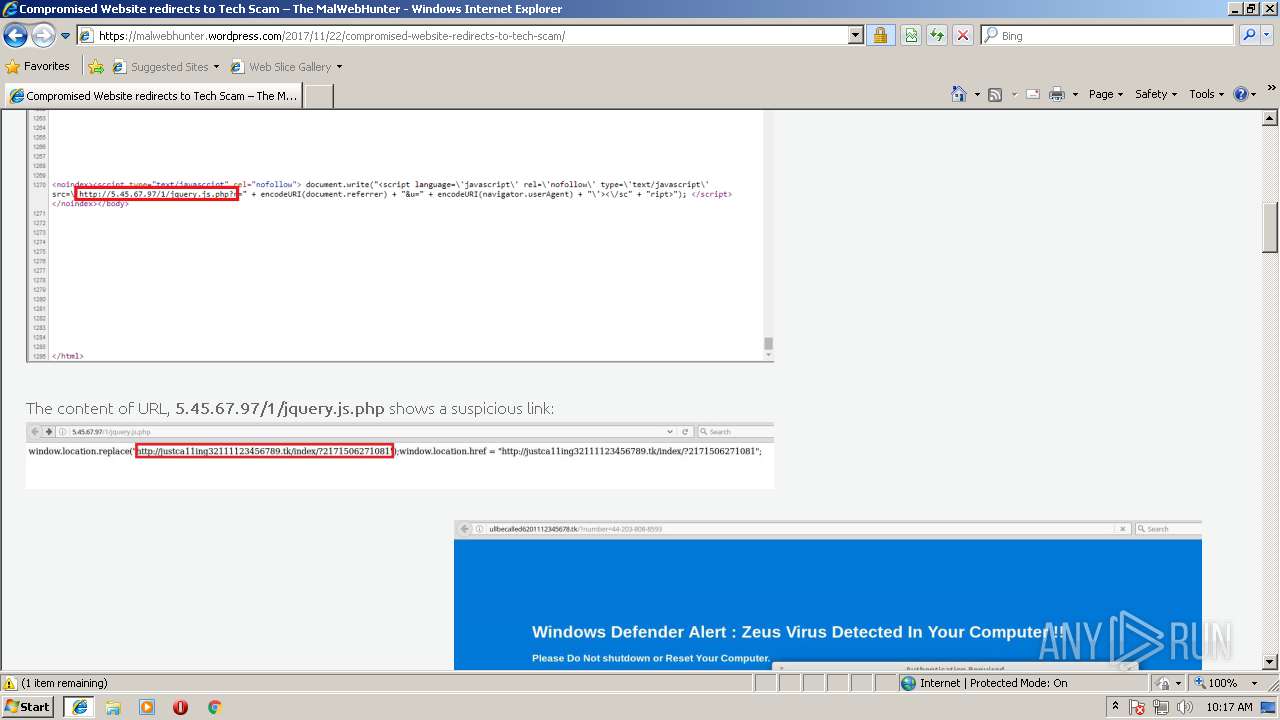Screen dimensions: 1280x720
Task: Toggle Compatibility View icon
Action: tap(911, 36)
